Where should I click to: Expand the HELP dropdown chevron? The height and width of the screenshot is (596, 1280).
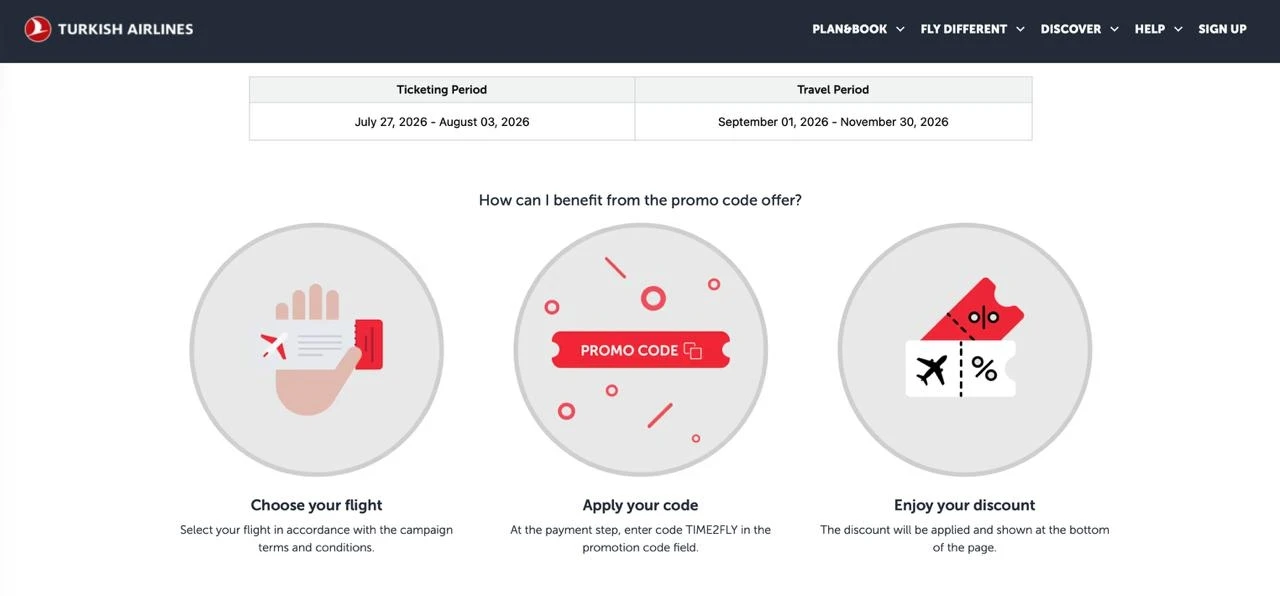click(x=1178, y=29)
